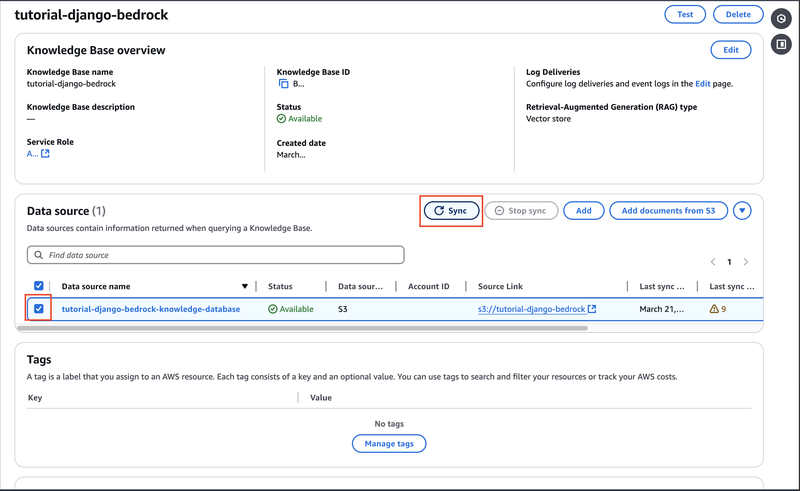Toggle the side panel icon on right
The height and width of the screenshot is (491, 800).
coord(781,44)
